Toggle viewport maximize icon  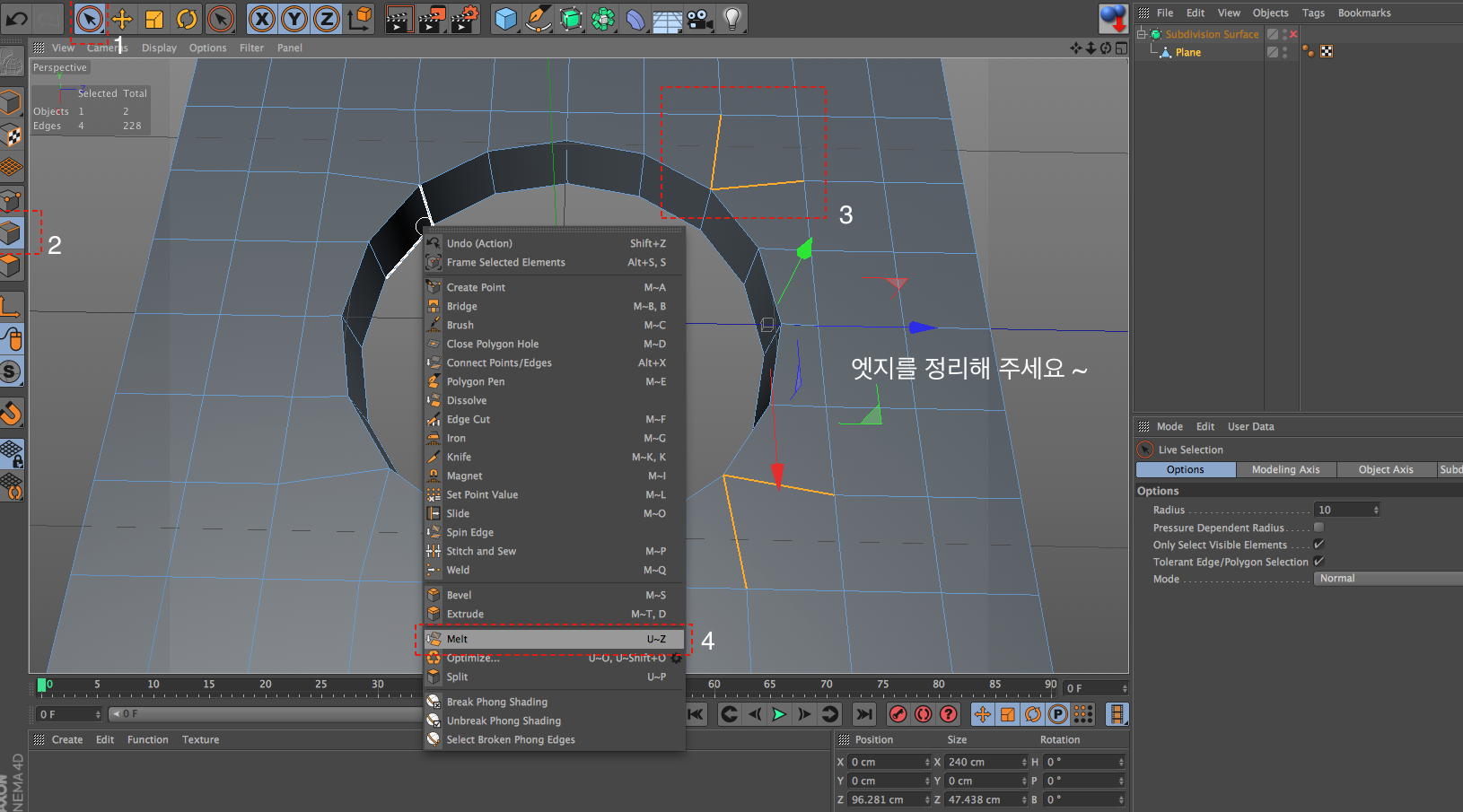[1121, 48]
